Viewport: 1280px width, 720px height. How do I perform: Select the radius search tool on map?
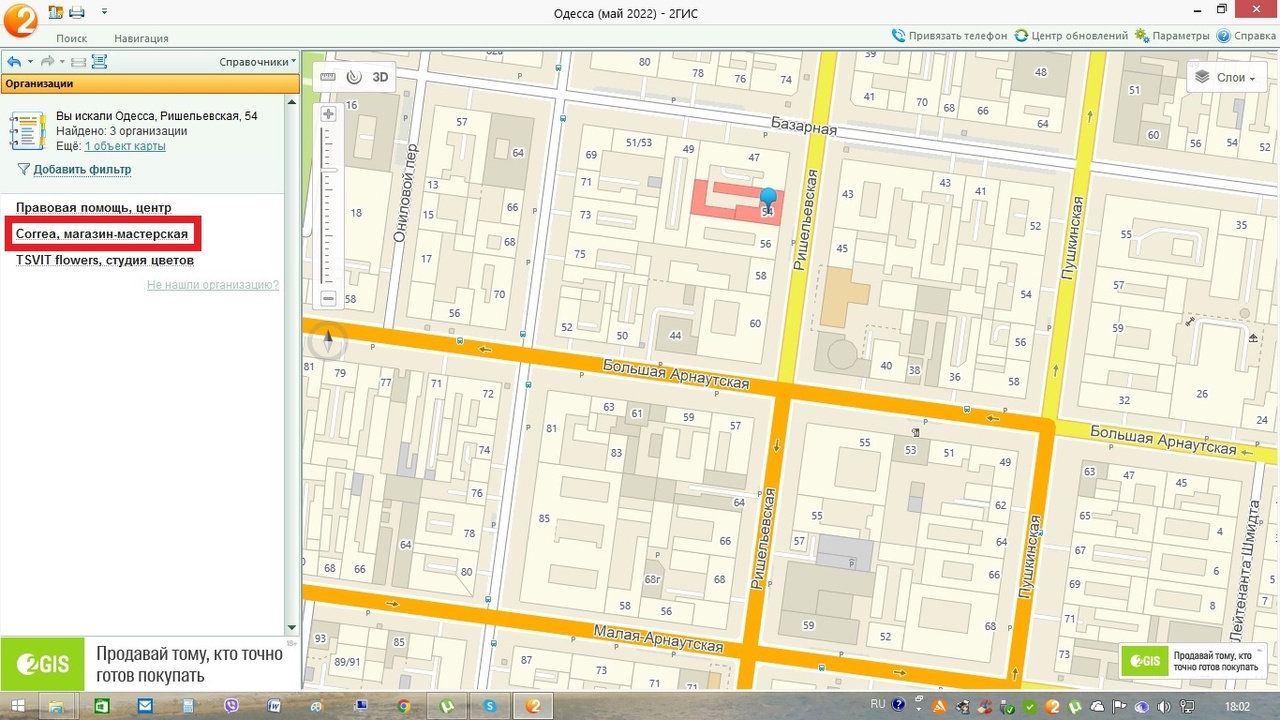(x=354, y=76)
